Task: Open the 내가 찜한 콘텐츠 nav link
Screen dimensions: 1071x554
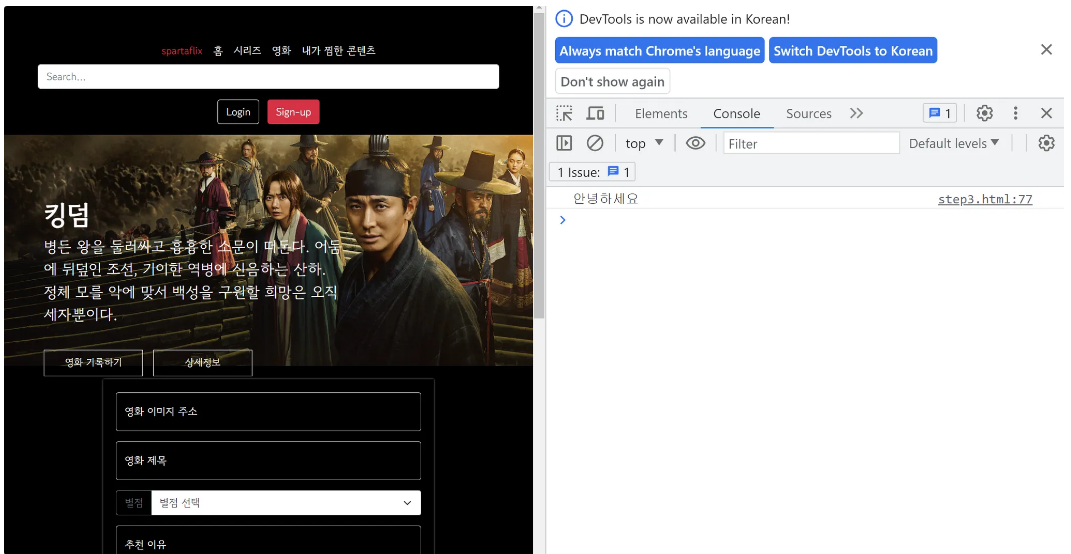Action: click(x=339, y=51)
